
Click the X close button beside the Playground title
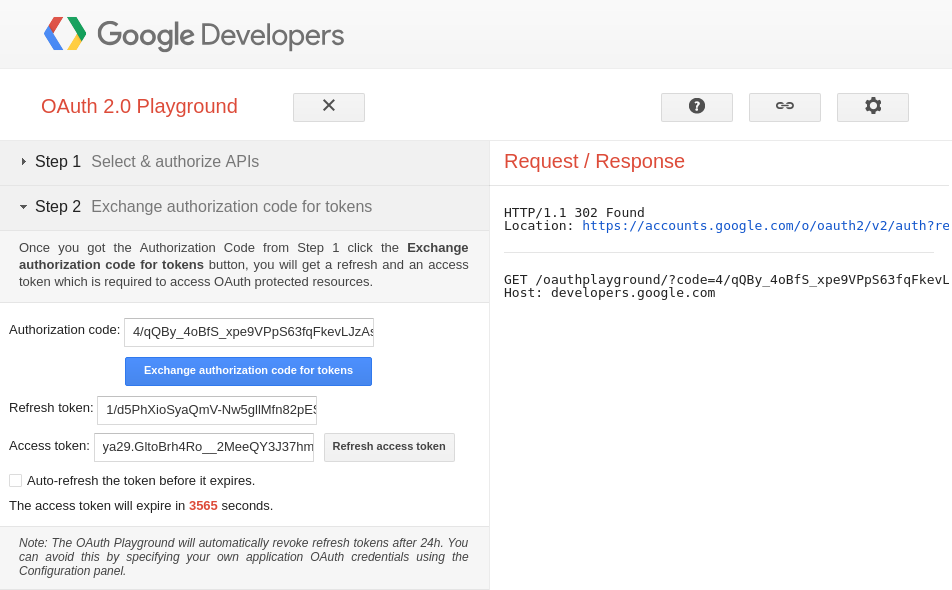pos(329,107)
